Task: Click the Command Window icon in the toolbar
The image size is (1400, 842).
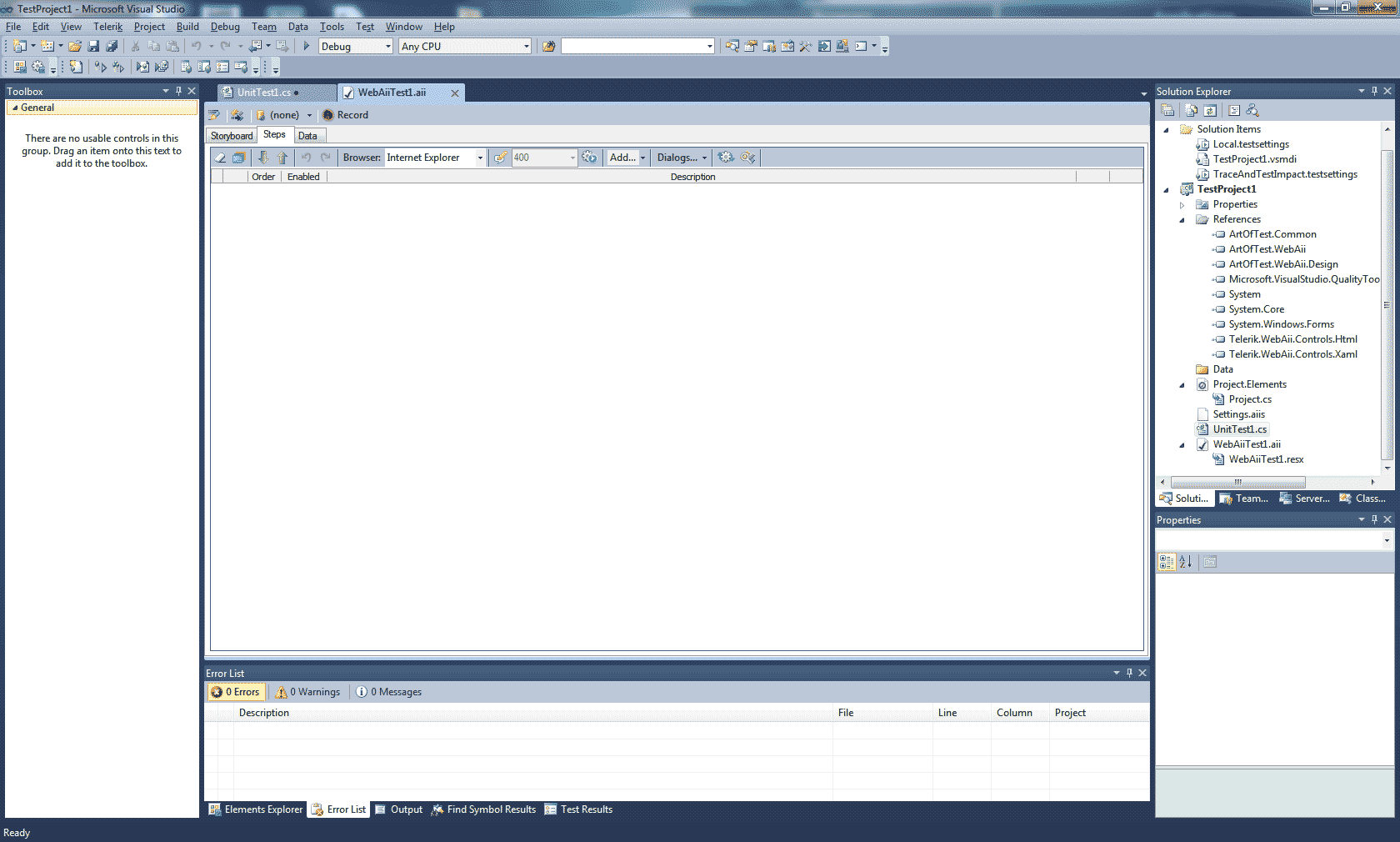Action: click(x=861, y=47)
